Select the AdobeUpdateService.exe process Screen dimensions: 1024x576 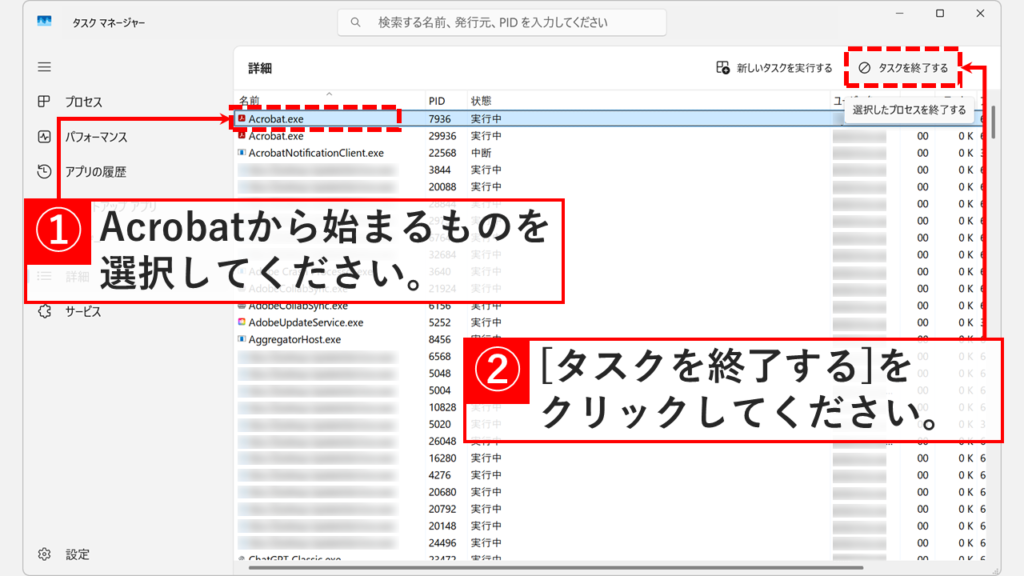click(306, 323)
